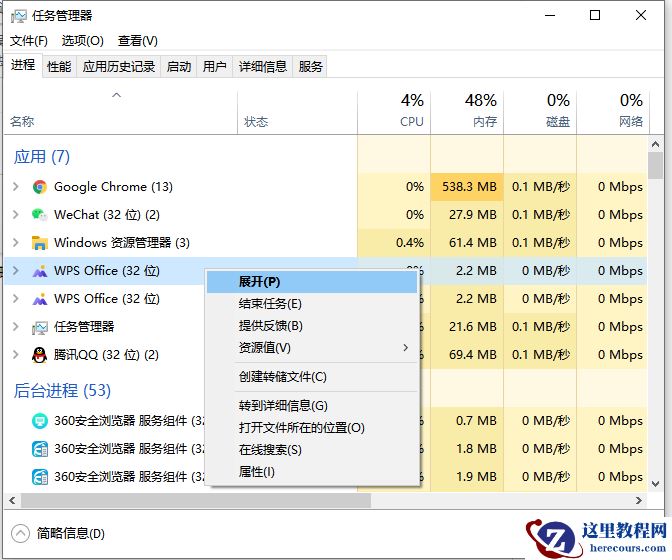The image size is (672, 560).
Task: Switch to the 应用历史记录 tab
Action: [x=119, y=66]
